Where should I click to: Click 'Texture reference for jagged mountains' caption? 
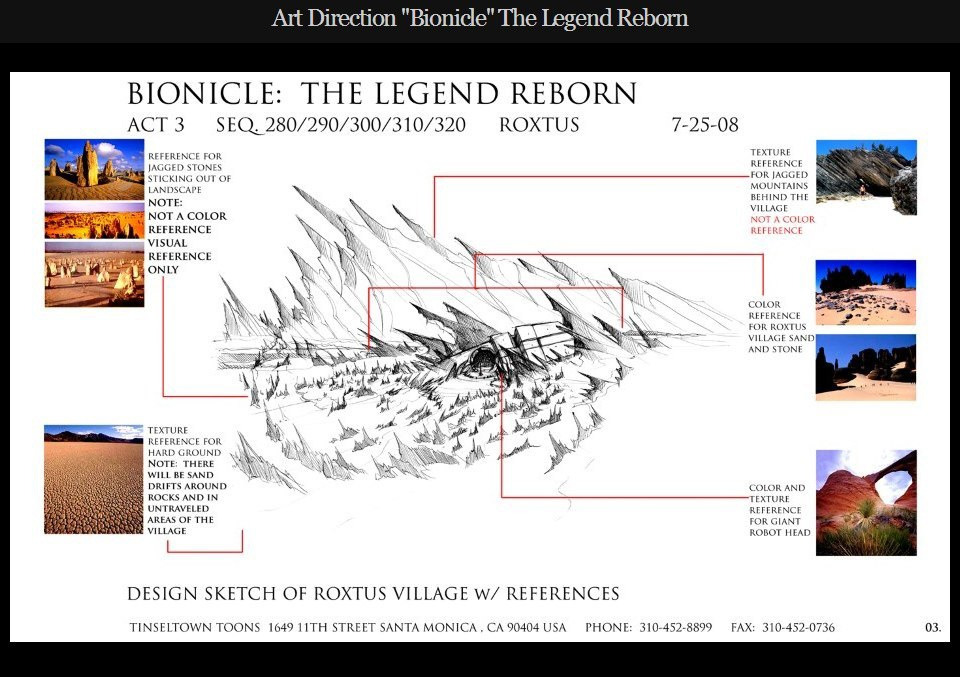[779, 180]
